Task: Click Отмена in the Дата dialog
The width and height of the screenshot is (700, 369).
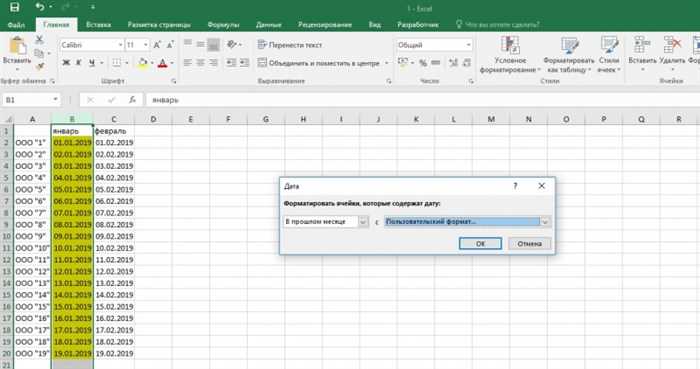Action: click(529, 244)
